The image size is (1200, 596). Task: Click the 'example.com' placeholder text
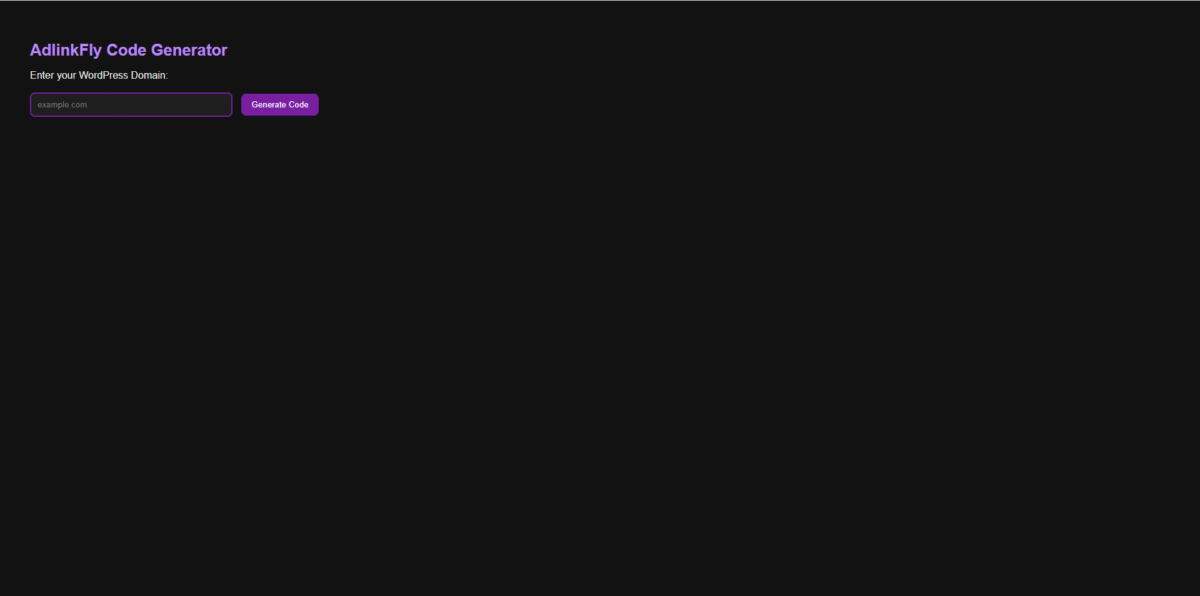(x=62, y=105)
